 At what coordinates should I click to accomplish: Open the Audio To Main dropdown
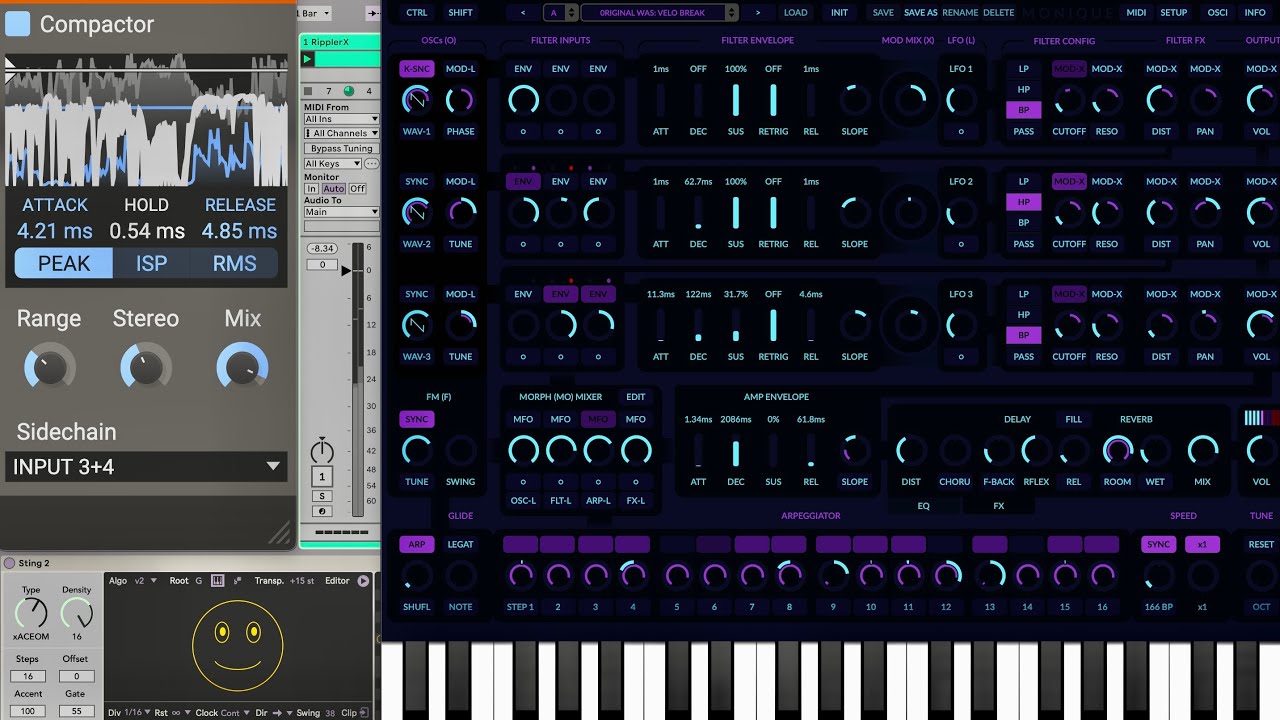[341, 212]
